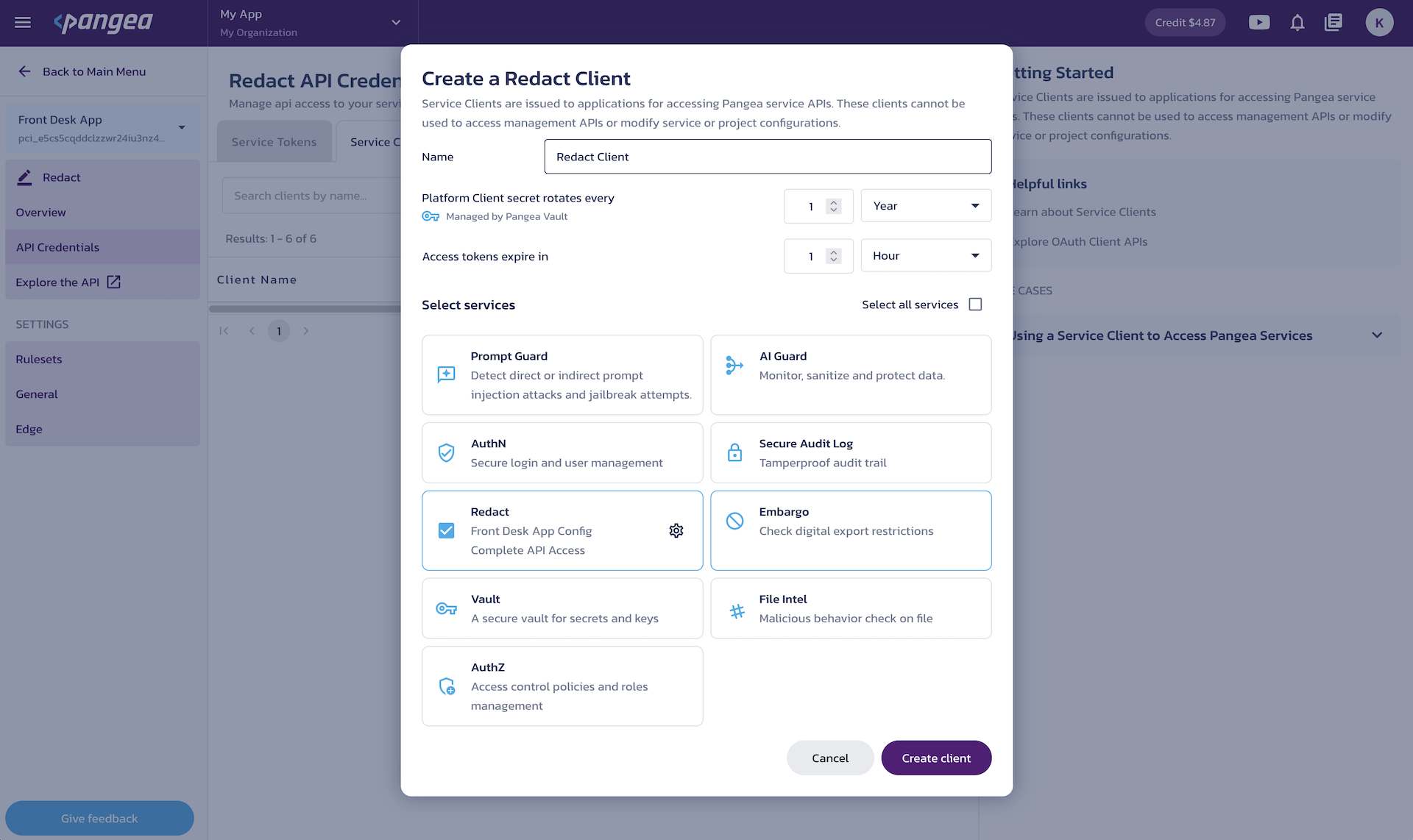Click the horizontal scrollbar under Client Name
The width and height of the screenshot is (1413, 840).
click(x=305, y=309)
